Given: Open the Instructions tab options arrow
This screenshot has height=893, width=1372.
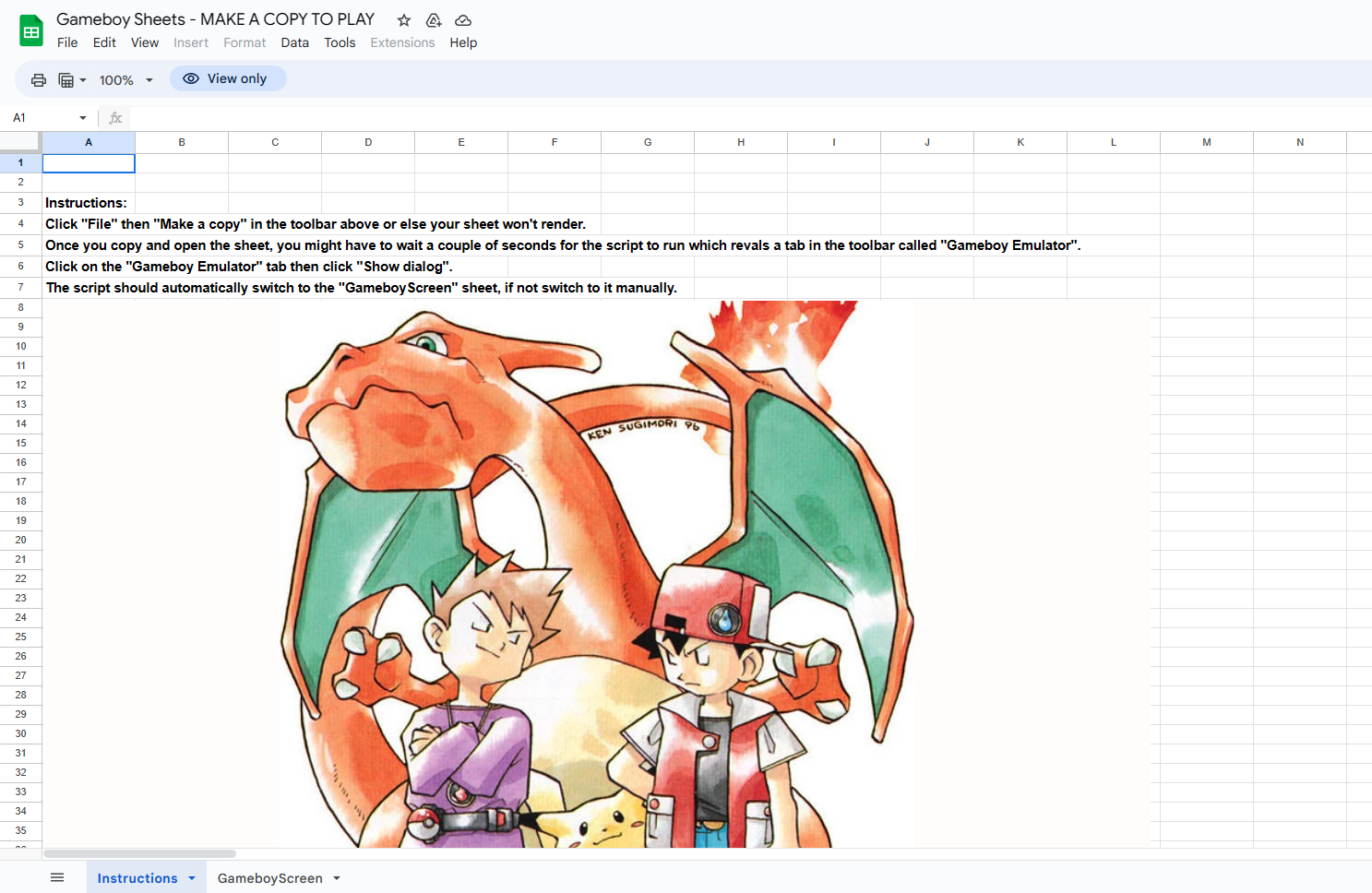Looking at the screenshot, I should [192, 878].
